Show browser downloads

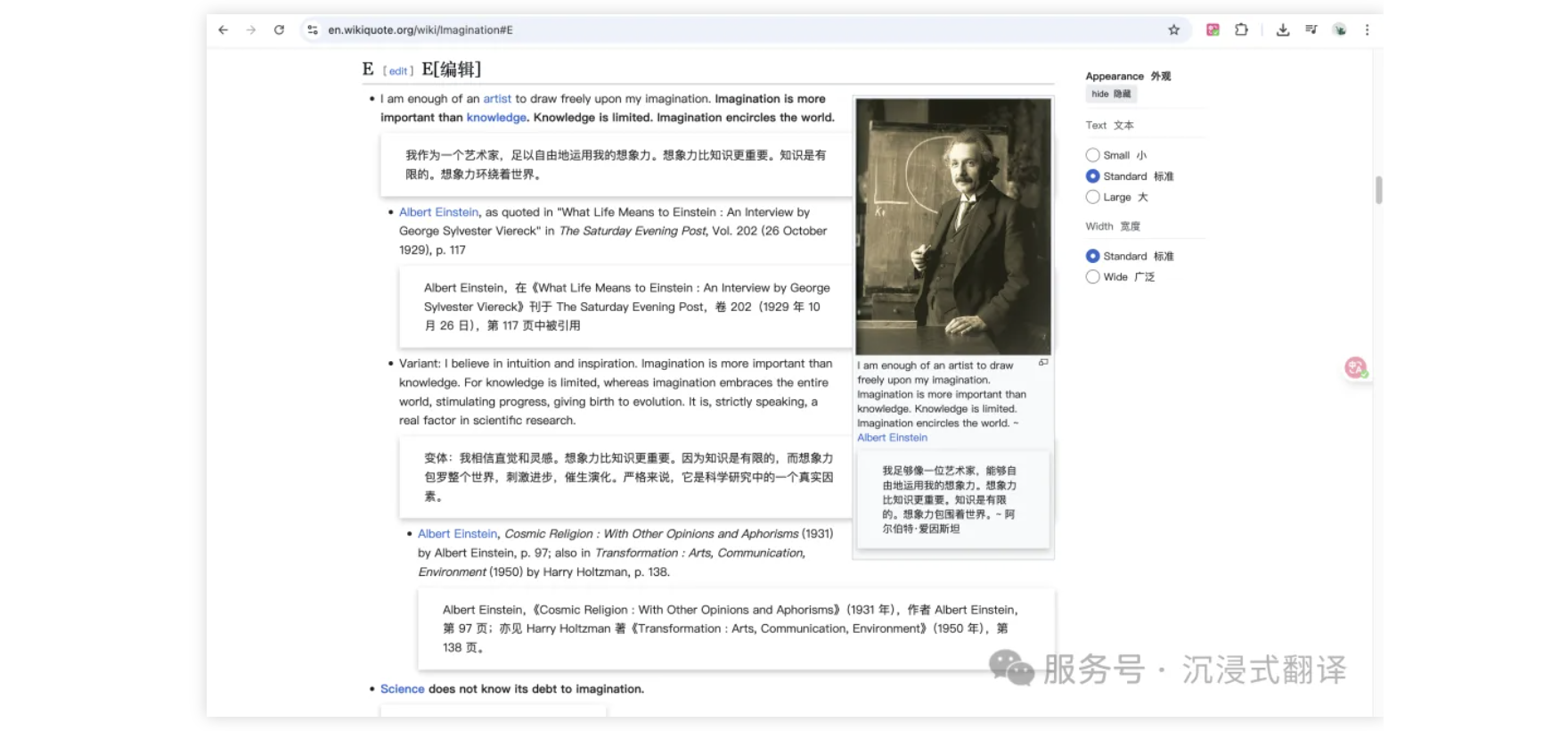tap(1282, 29)
